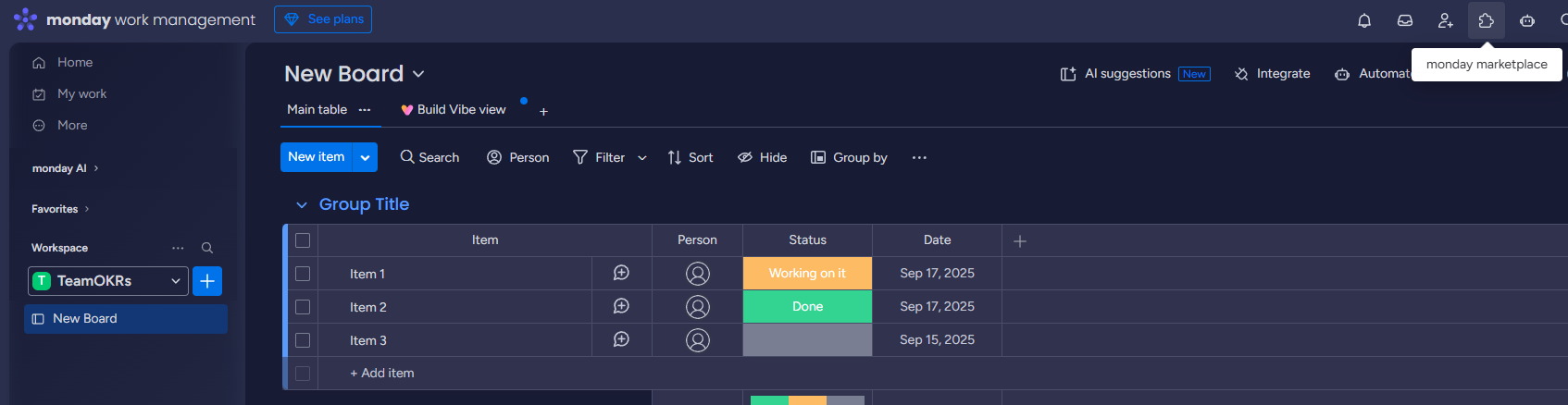Set the empty status of Item 3

pyautogui.click(x=807, y=340)
